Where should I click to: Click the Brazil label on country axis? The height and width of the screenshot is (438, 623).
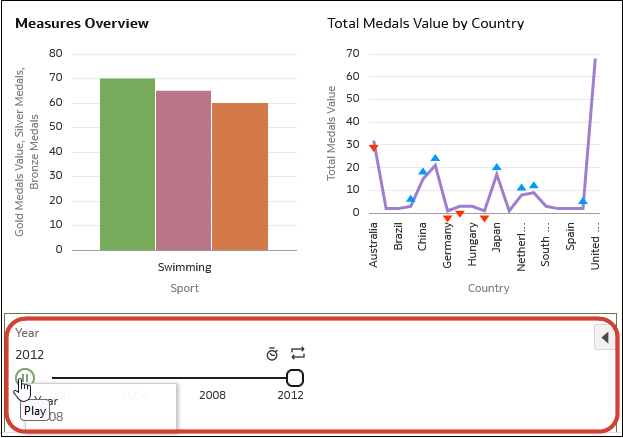[x=398, y=236]
